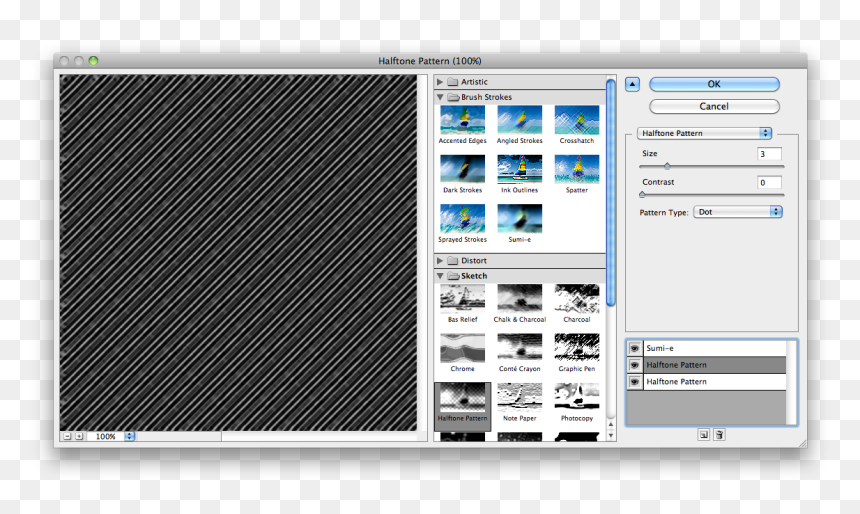
Task: Collapse the filter gallery with arrow button
Action: coord(632,84)
